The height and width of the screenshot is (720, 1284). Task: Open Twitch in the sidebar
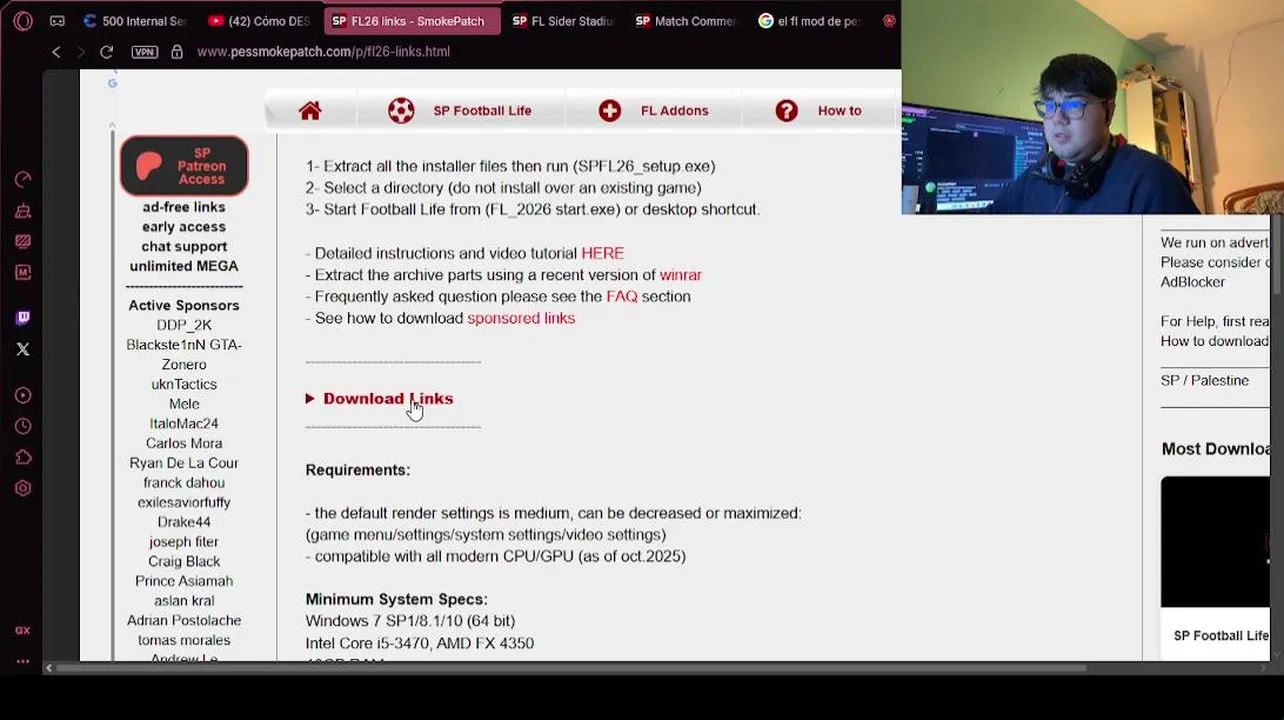[x=23, y=318]
